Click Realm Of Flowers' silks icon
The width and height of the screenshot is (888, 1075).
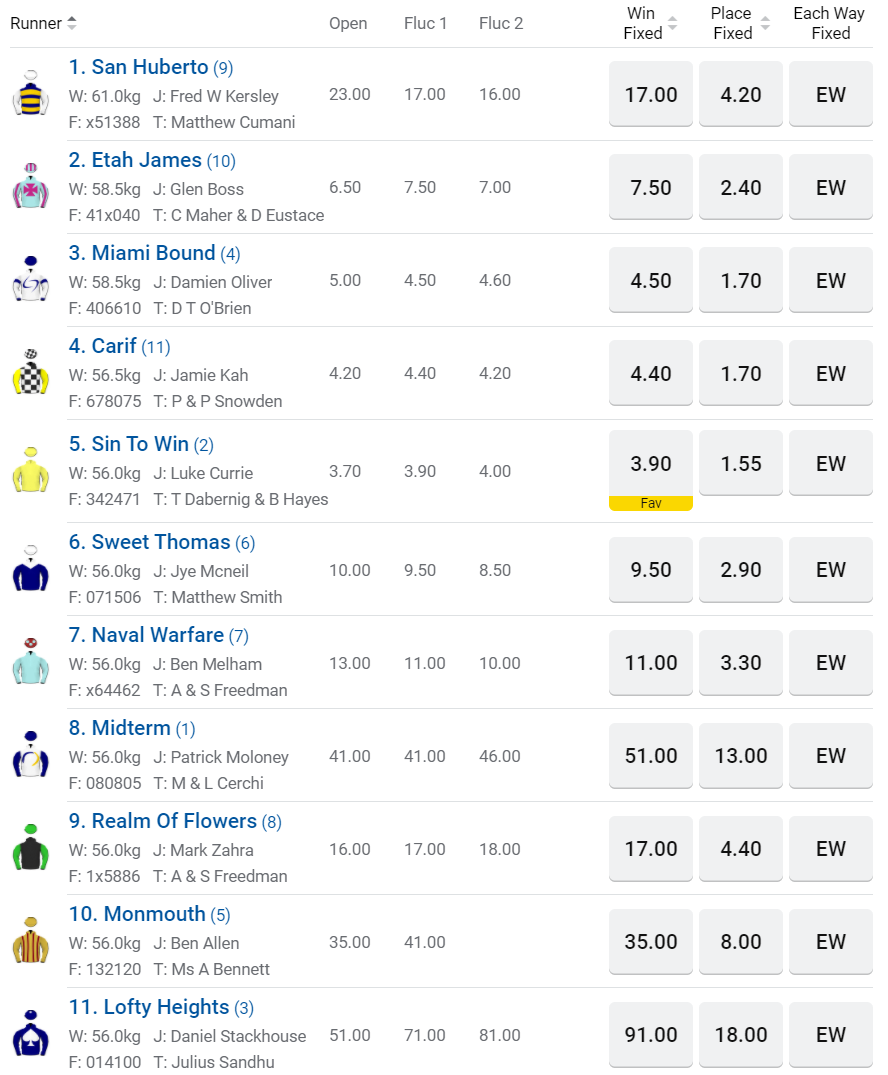tap(31, 848)
